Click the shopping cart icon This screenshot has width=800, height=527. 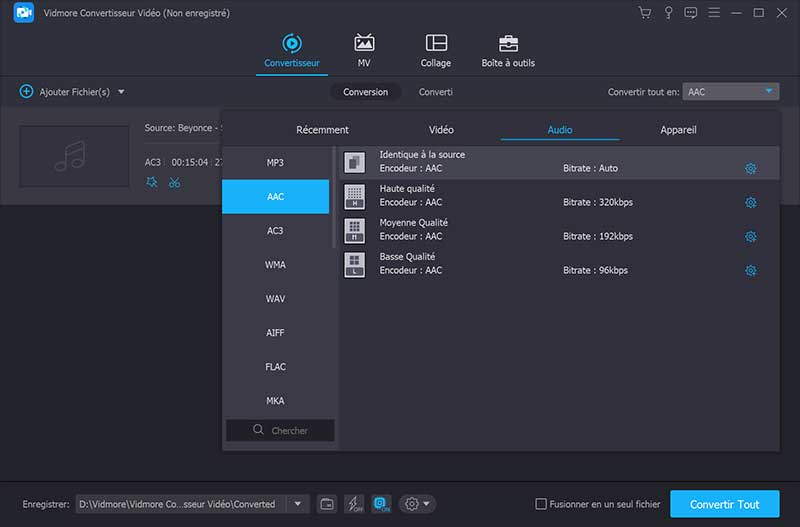click(644, 13)
